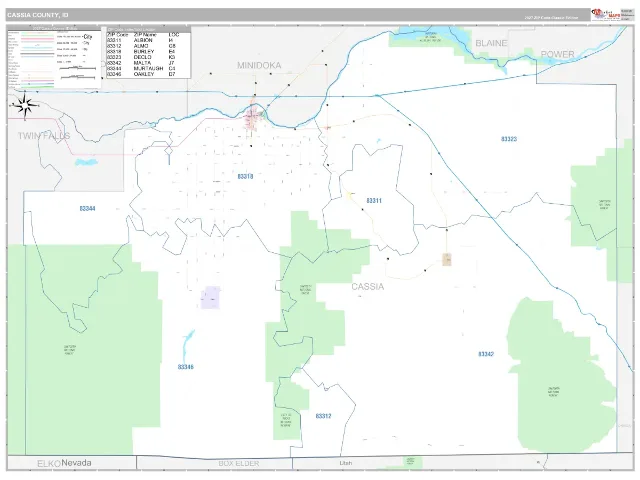Click the yellow Albion town marker
The width and height of the screenshot is (640, 480).
[x=349, y=196]
